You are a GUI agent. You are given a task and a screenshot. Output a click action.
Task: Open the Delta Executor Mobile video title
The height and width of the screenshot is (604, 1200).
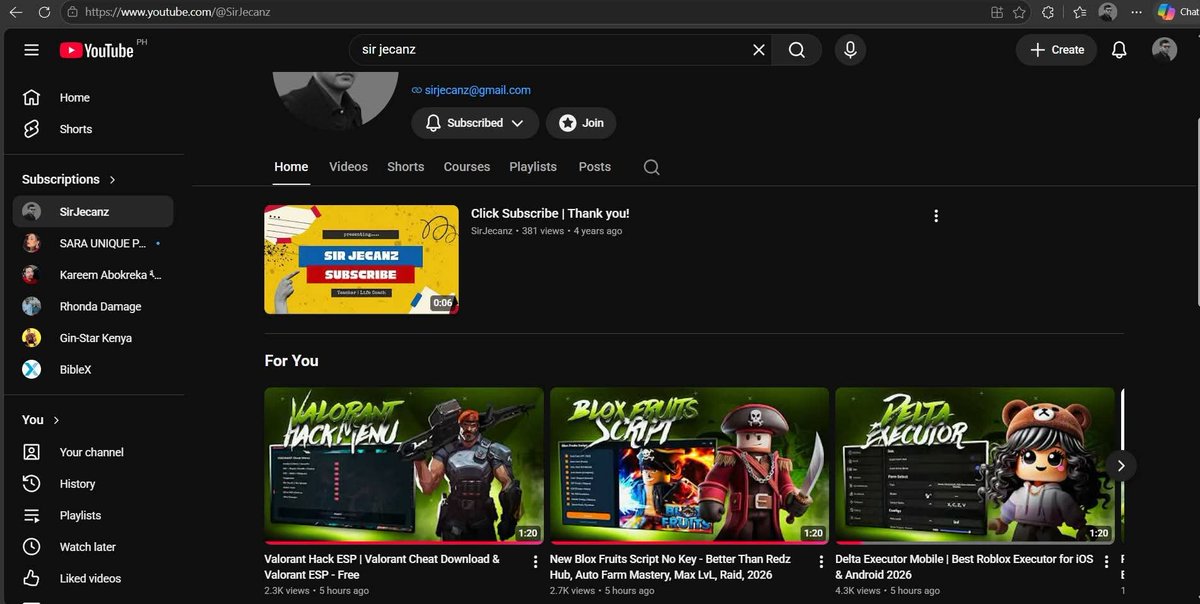964,567
